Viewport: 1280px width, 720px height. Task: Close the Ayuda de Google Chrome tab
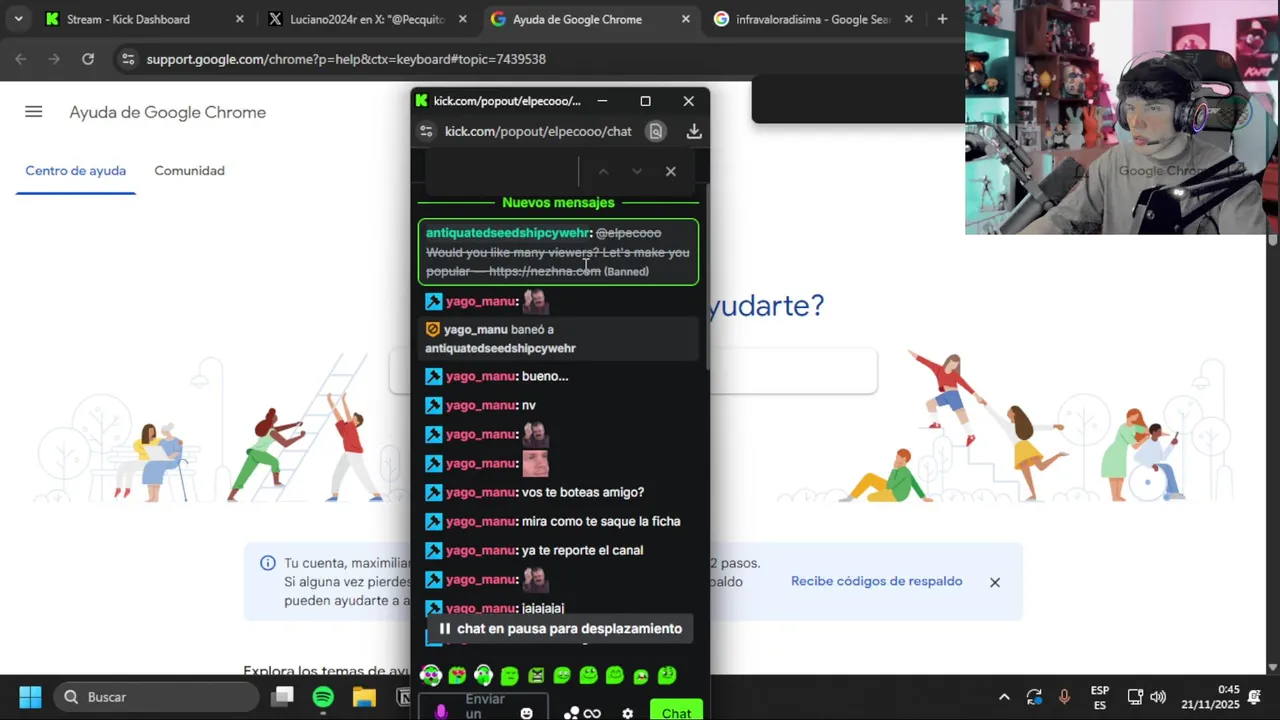pos(685,19)
